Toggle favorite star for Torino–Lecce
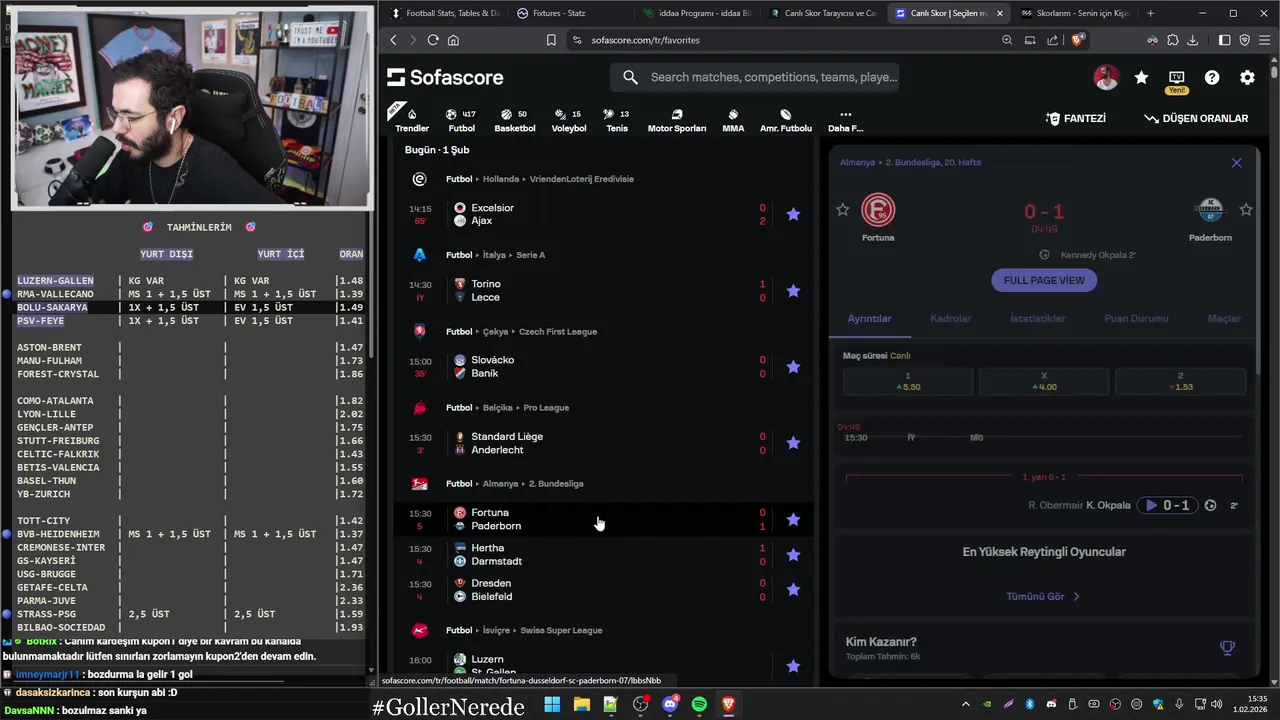The width and height of the screenshot is (1280, 720). click(x=793, y=291)
